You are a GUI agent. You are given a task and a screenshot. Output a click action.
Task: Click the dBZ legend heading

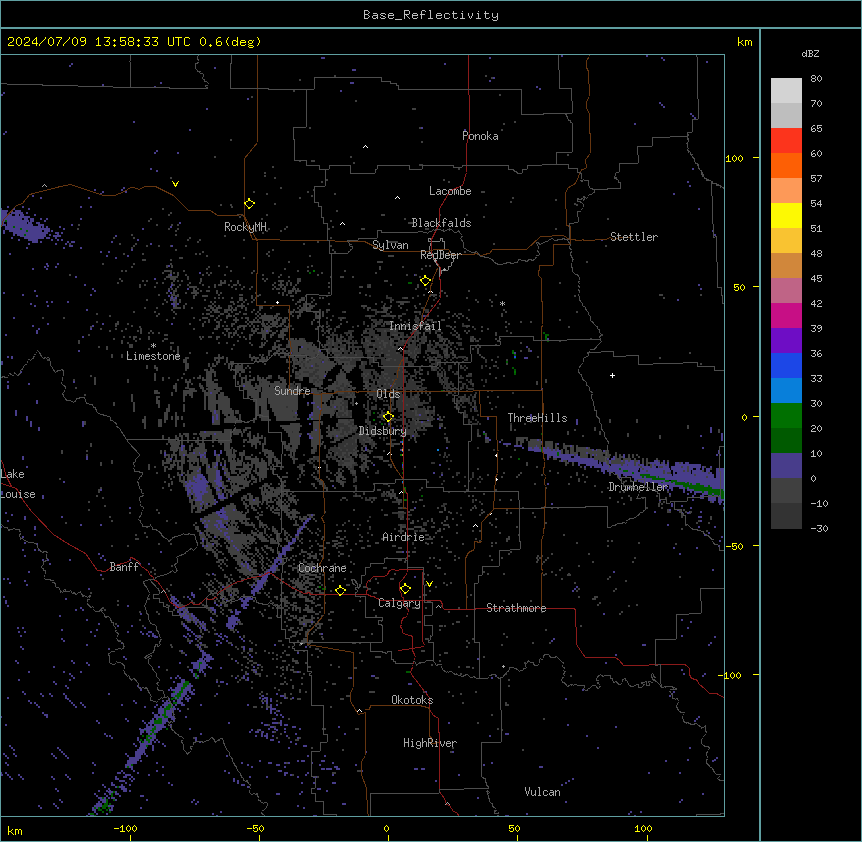pyautogui.click(x=810, y=54)
